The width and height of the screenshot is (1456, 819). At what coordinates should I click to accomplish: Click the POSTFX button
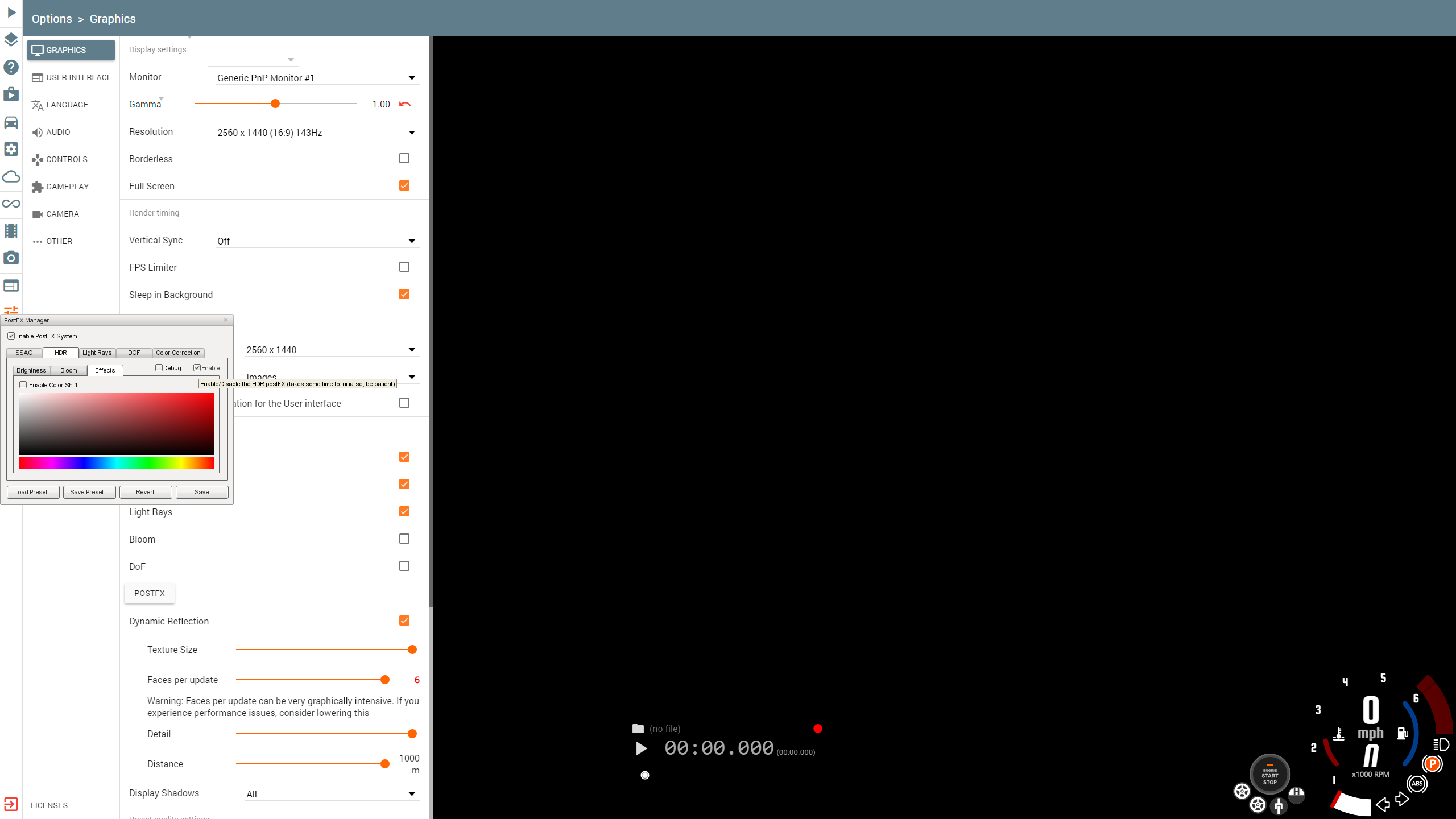pyautogui.click(x=150, y=593)
